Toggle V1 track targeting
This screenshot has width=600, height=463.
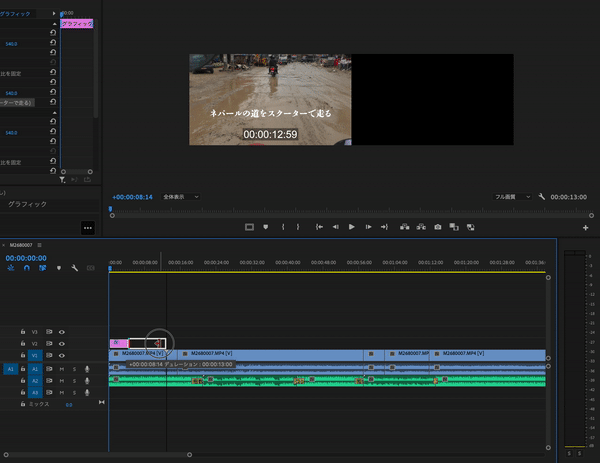(x=35, y=355)
